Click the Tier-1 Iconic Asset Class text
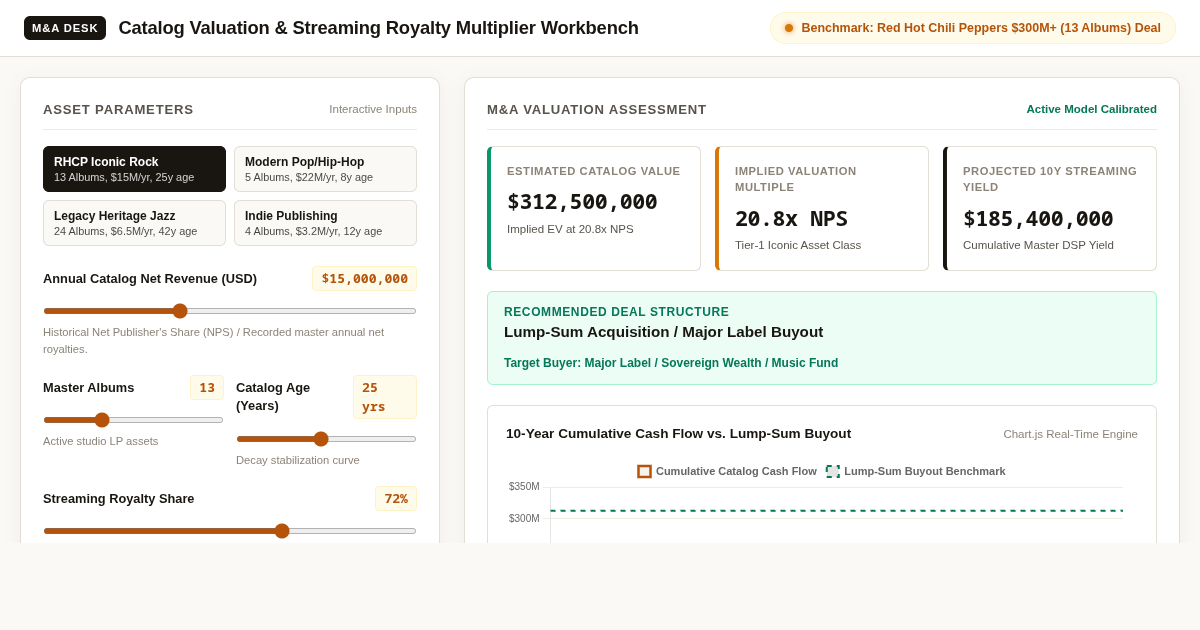Viewport: 1200px width, 630px height. coord(798,245)
